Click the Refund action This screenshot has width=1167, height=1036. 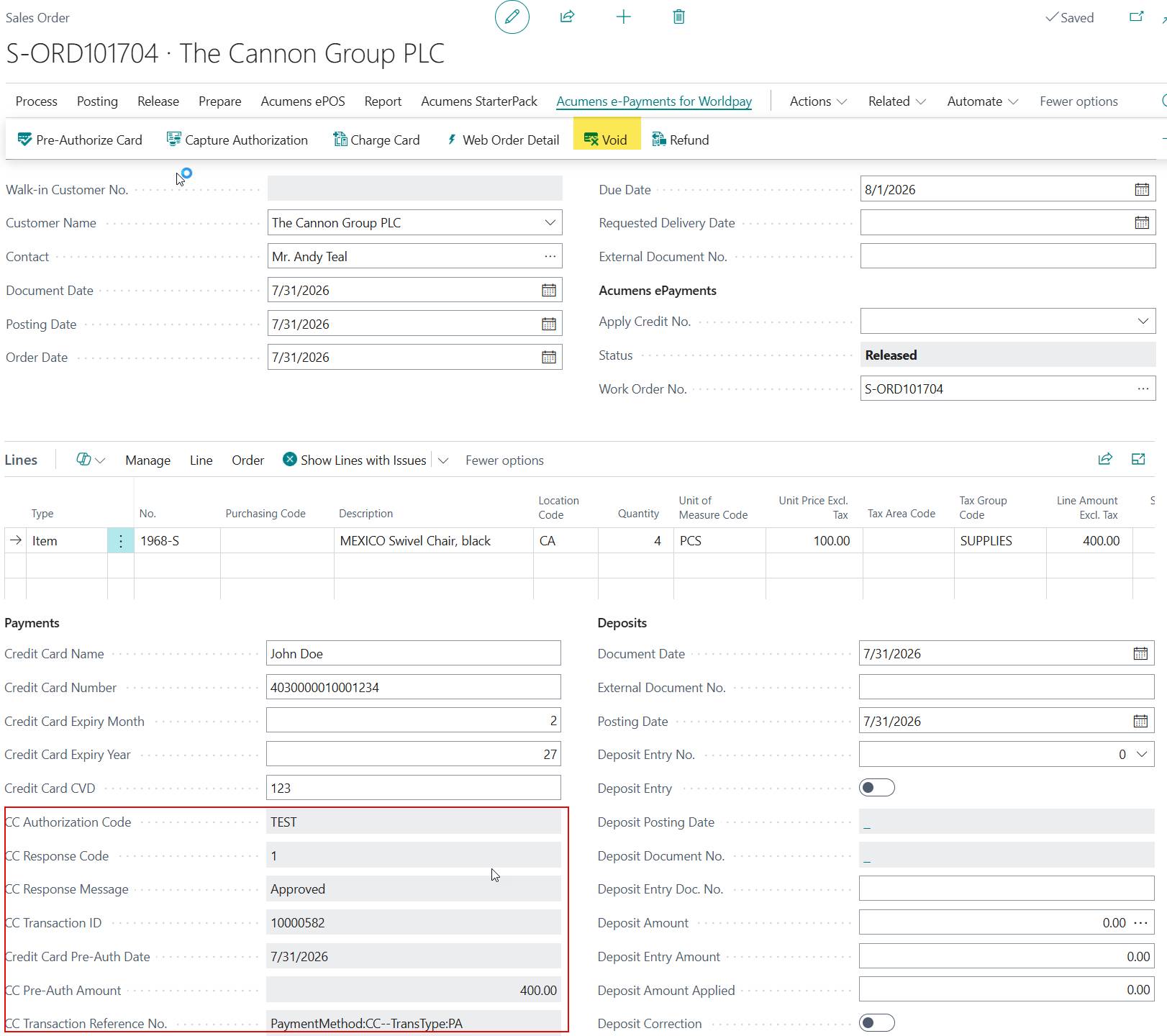(x=681, y=140)
